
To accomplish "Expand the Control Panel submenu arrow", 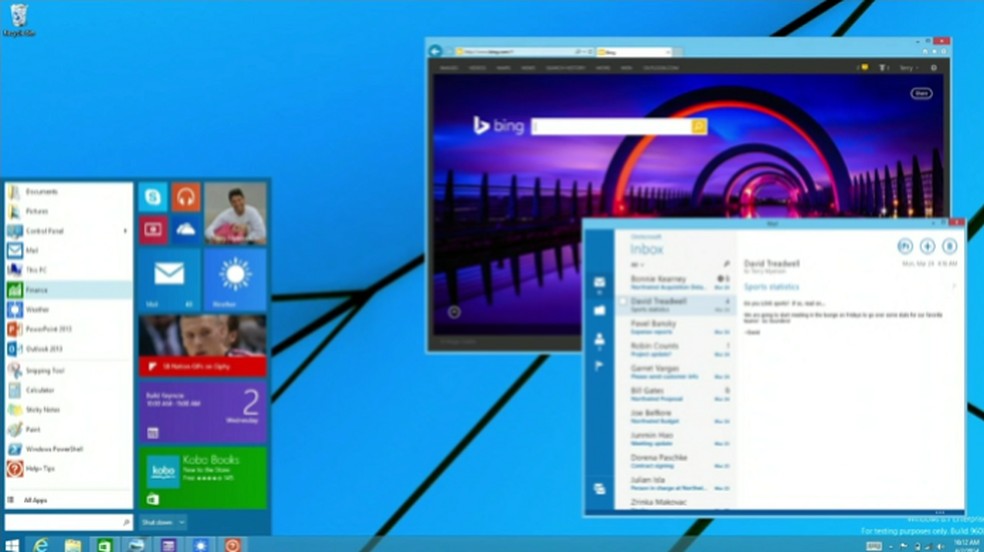I will click(x=125, y=231).
